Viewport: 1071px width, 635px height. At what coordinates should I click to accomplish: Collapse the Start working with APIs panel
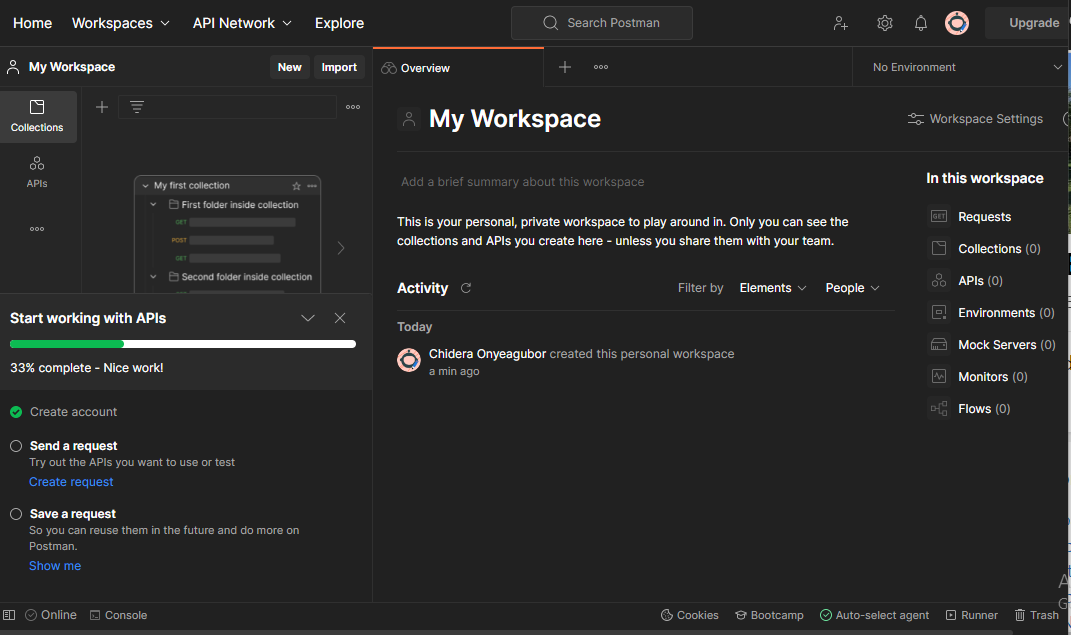[x=308, y=318]
